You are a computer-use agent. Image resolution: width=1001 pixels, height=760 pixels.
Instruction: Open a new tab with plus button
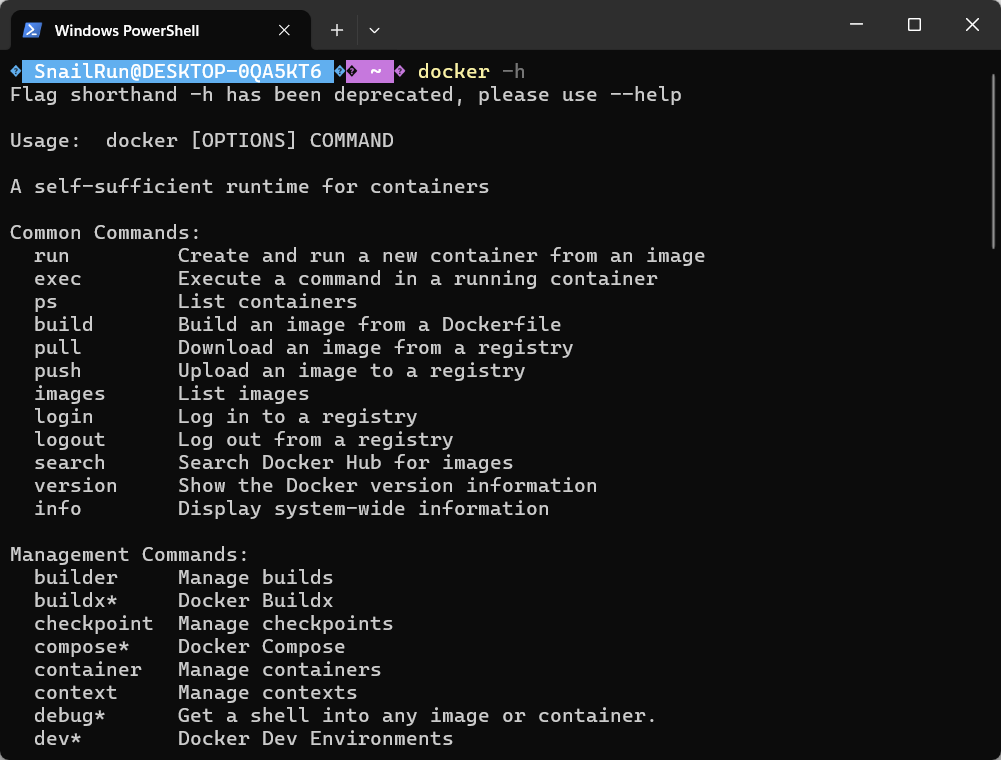click(337, 30)
